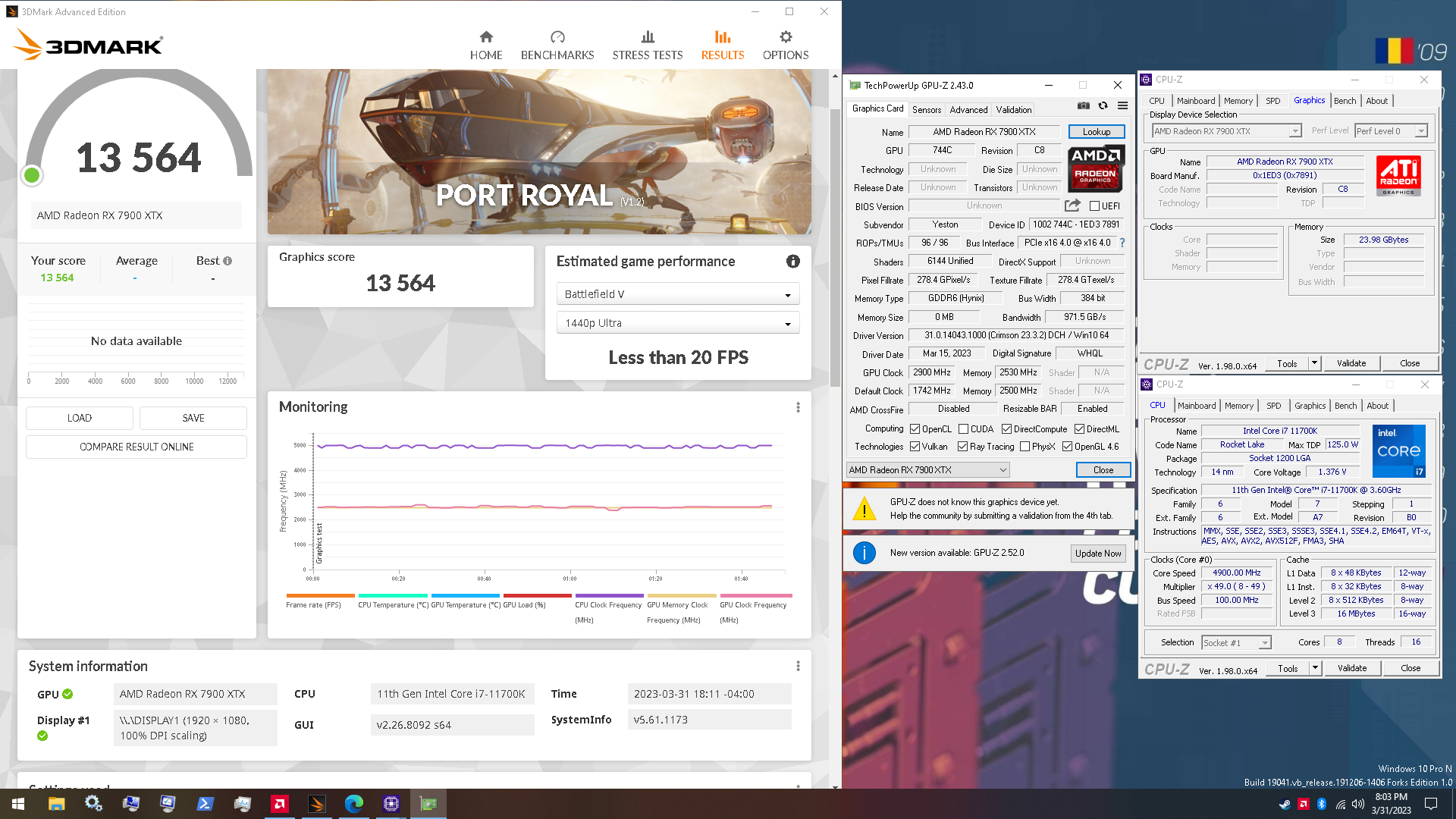Viewport: 1456px width, 819px height.
Task: Click the GPU Load (%) legend color bar
Action: click(x=537, y=595)
